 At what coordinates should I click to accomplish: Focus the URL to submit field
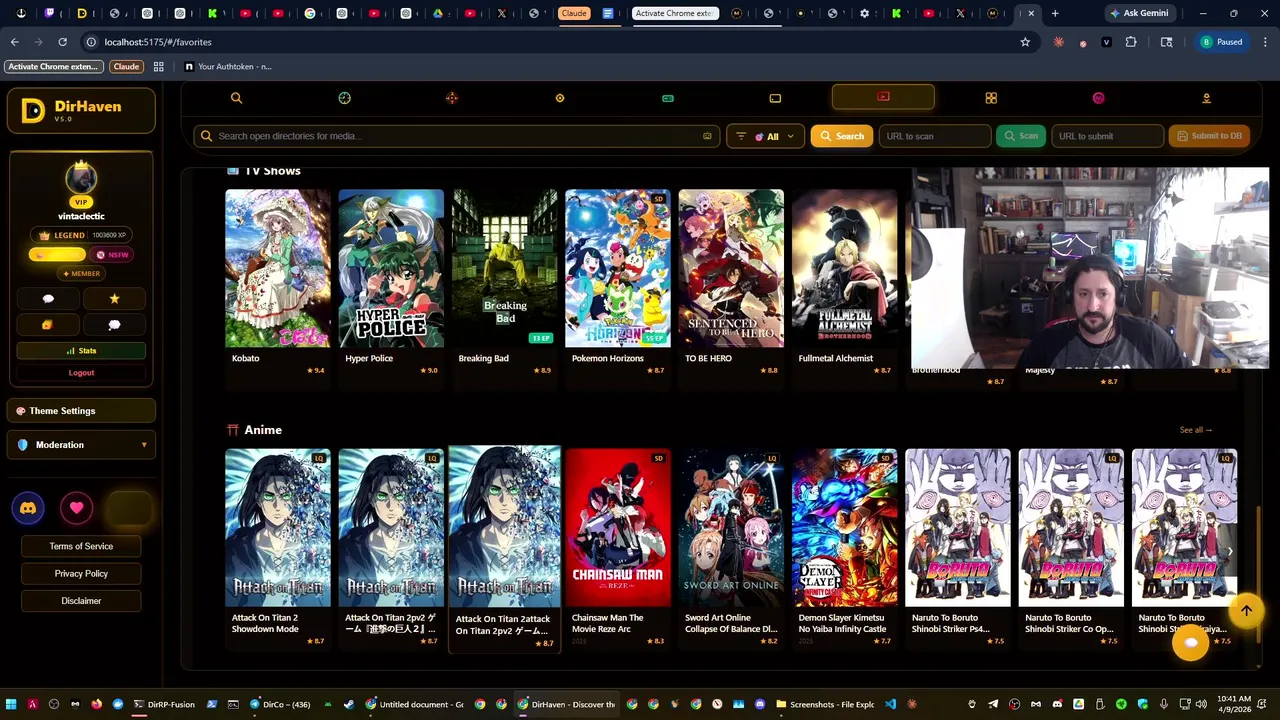[x=1107, y=136]
